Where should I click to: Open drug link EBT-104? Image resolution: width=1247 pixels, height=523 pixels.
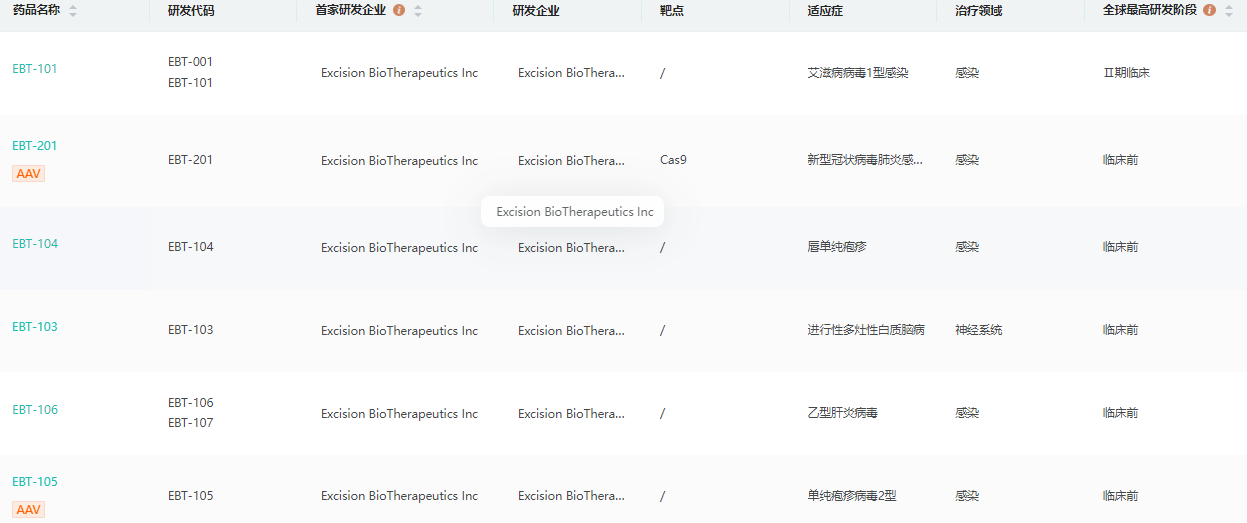pos(35,244)
